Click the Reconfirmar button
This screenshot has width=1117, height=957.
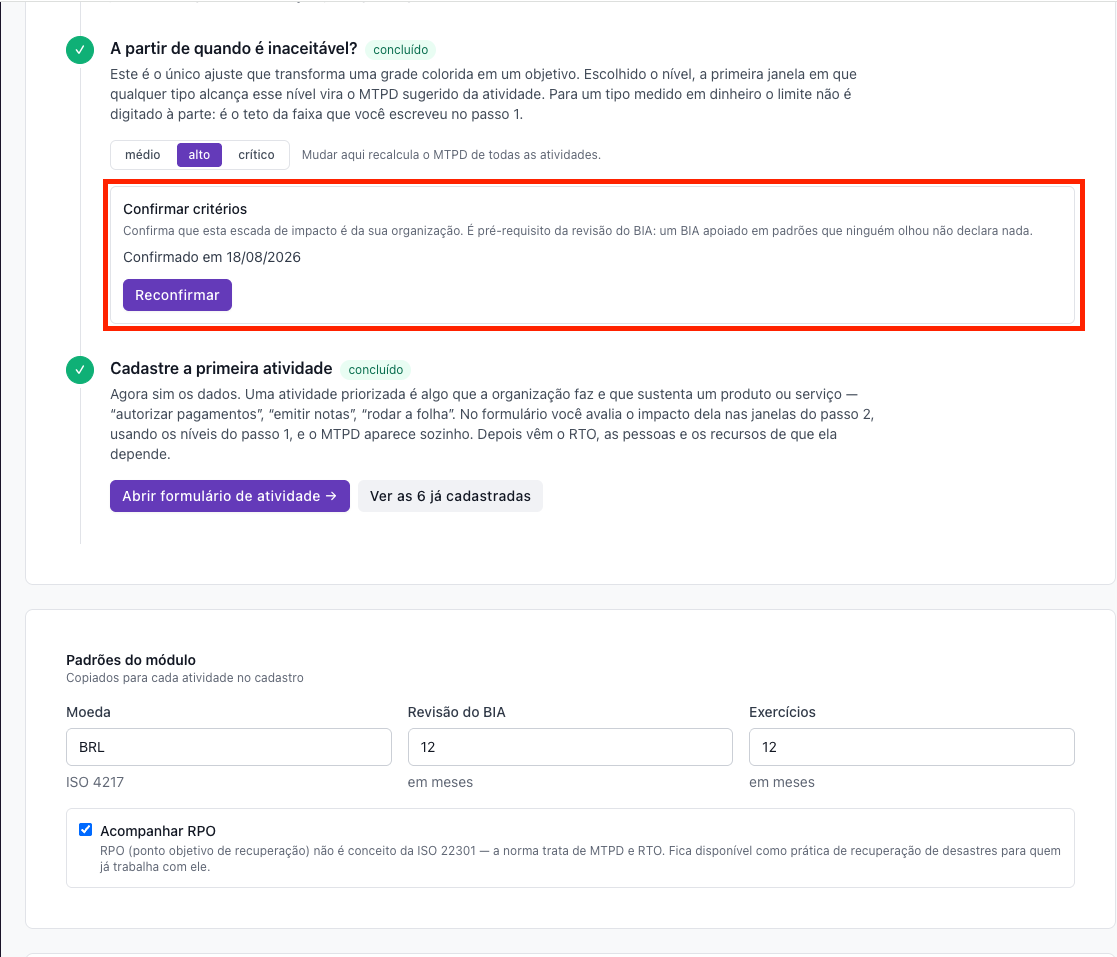tap(177, 295)
